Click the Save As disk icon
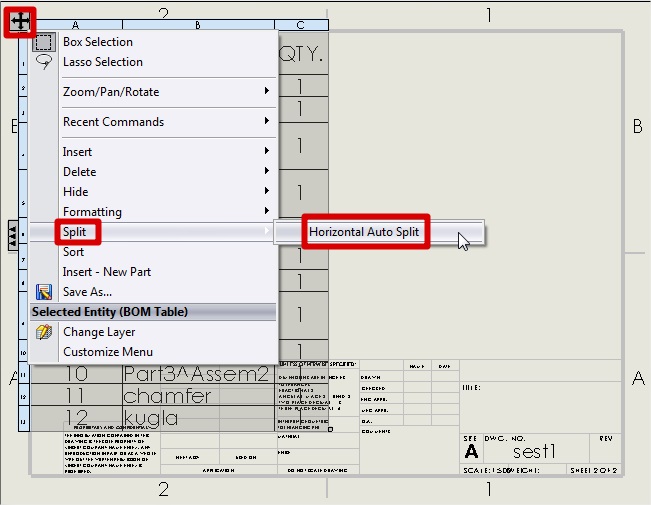The height and width of the screenshot is (505, 651). click(x=44, y=292)
